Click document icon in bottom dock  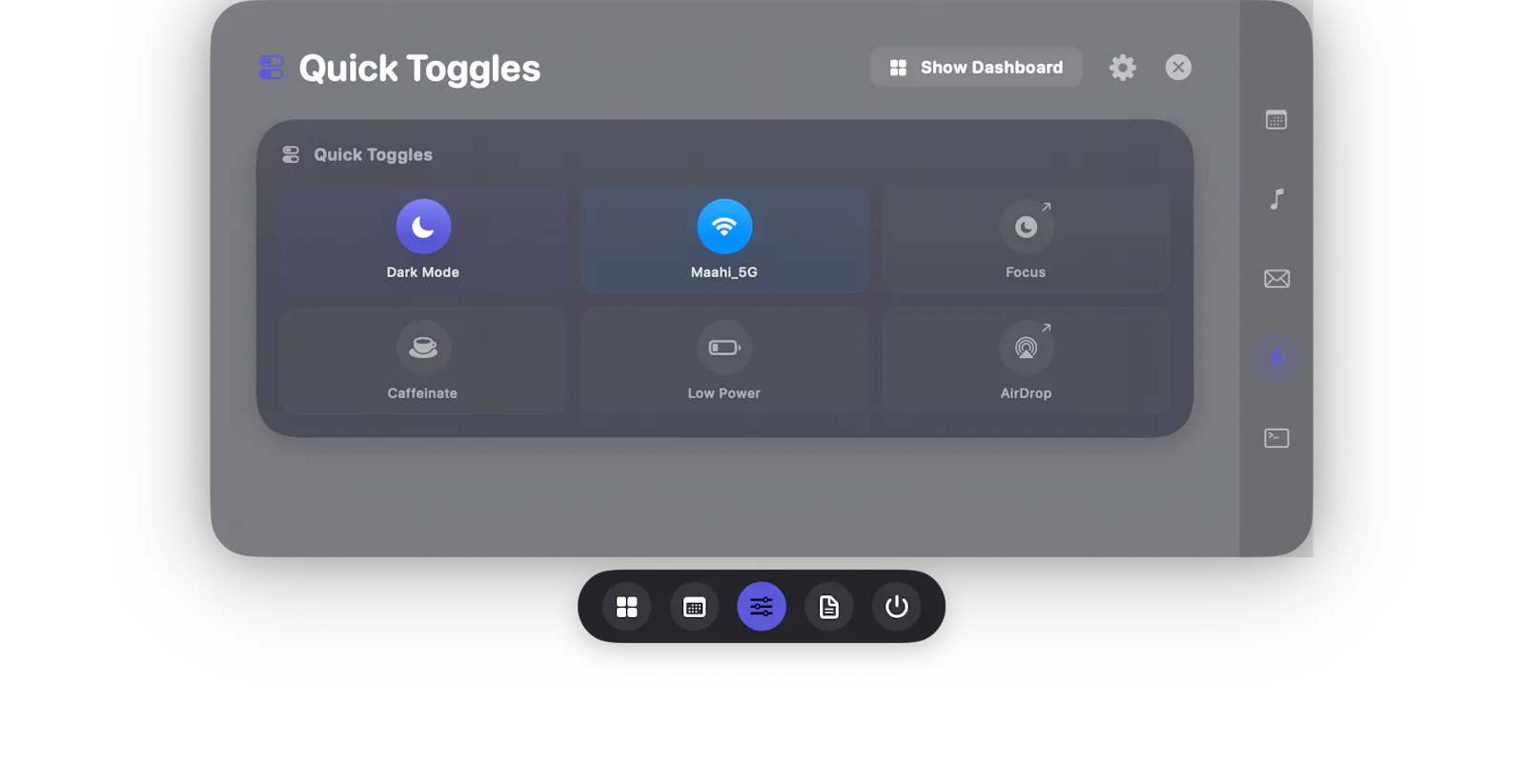coord(829,607)
